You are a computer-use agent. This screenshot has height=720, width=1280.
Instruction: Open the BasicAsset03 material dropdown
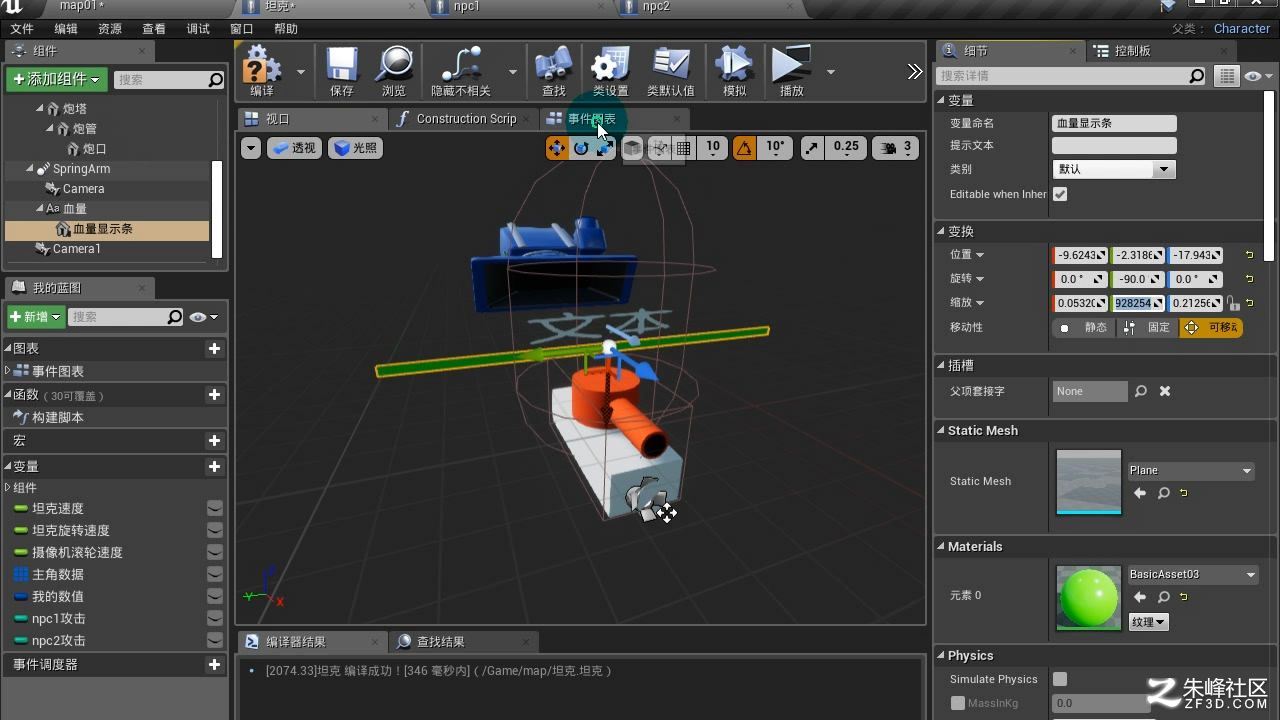[1192, 574]
